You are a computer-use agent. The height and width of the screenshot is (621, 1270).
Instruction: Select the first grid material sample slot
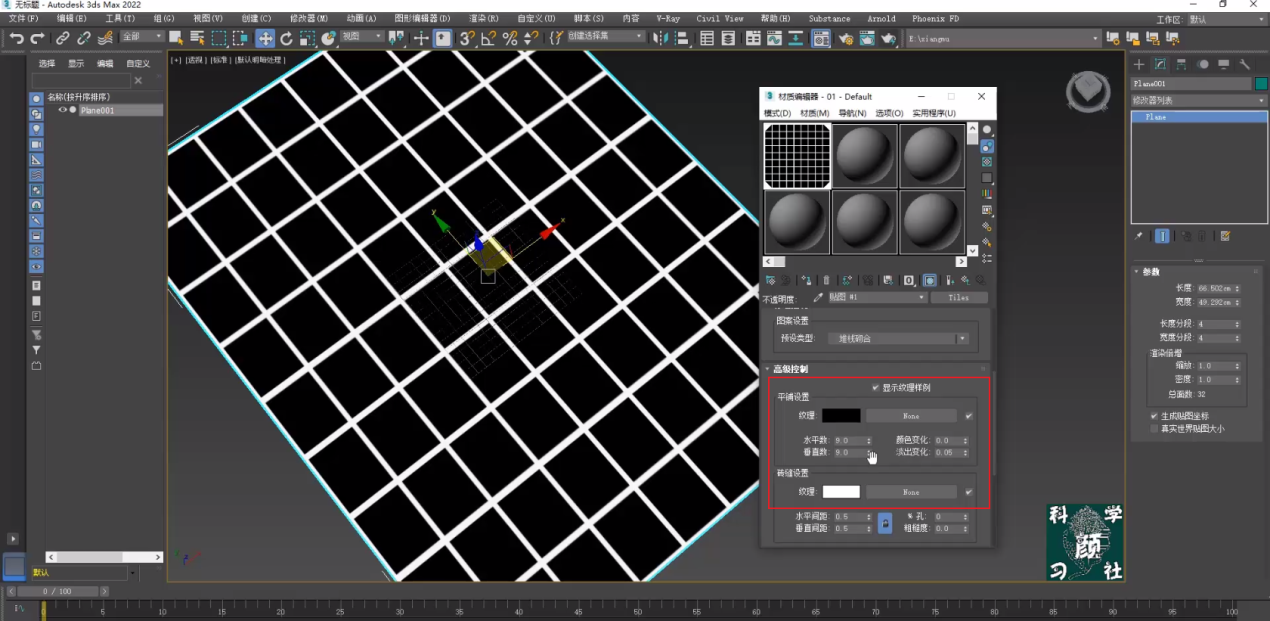(797, 156)
